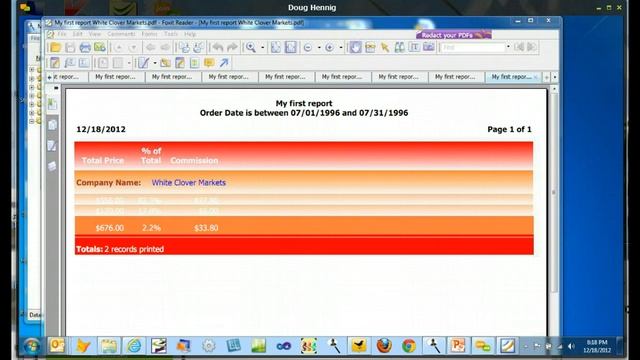The height and width of the screenshot is (360, 640).
Task: Click the Find Previous arrow
Action: pos(519,47)
